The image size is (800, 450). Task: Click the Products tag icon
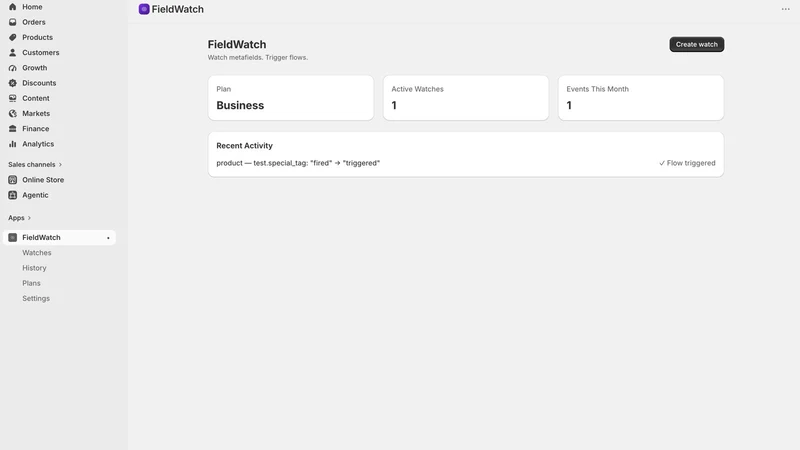13,37
